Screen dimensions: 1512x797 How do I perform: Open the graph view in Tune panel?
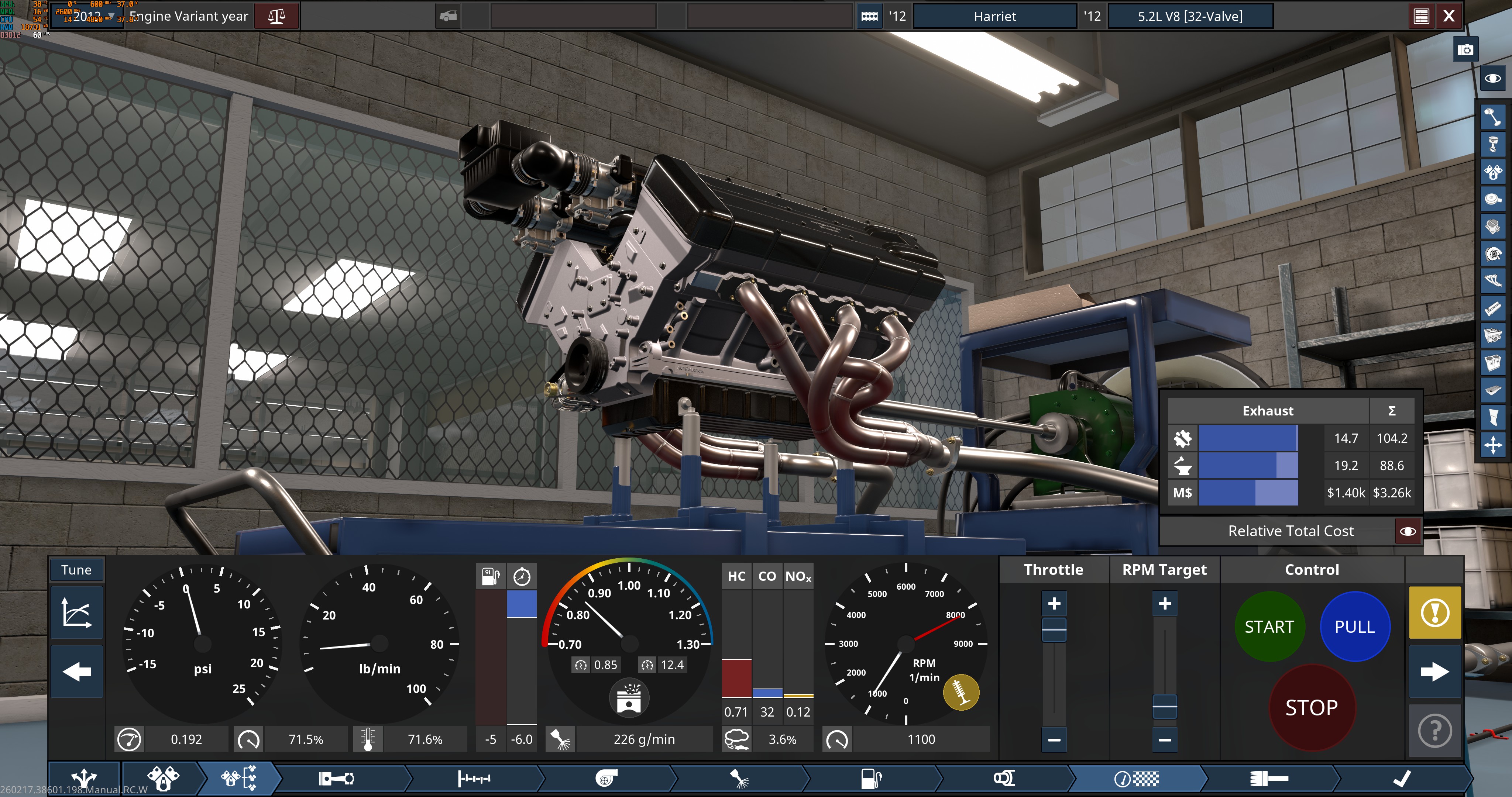[x=76, y=612]
